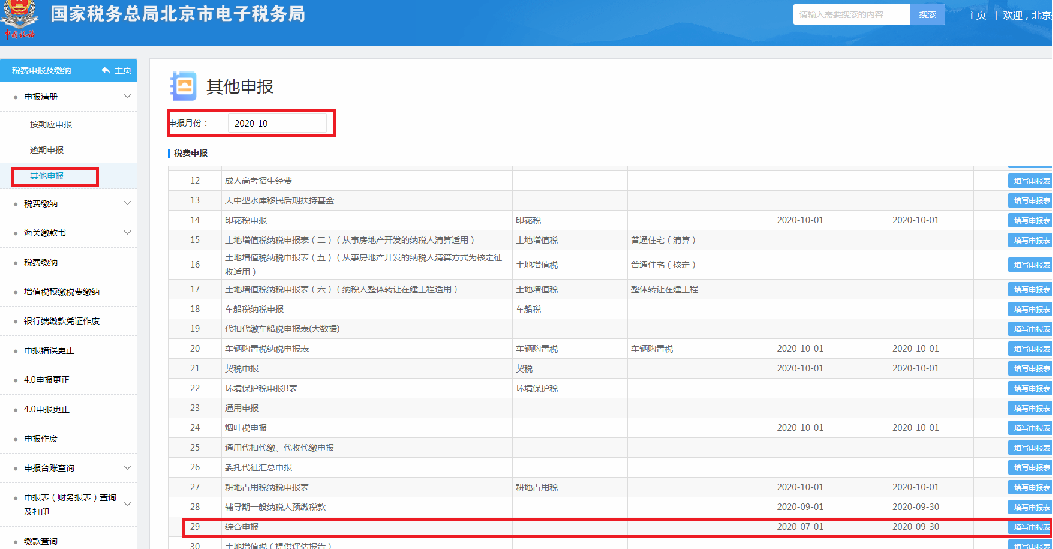
Task: Click 填写申报表 for row 29 综合申报
Action: pos(1032,527)
